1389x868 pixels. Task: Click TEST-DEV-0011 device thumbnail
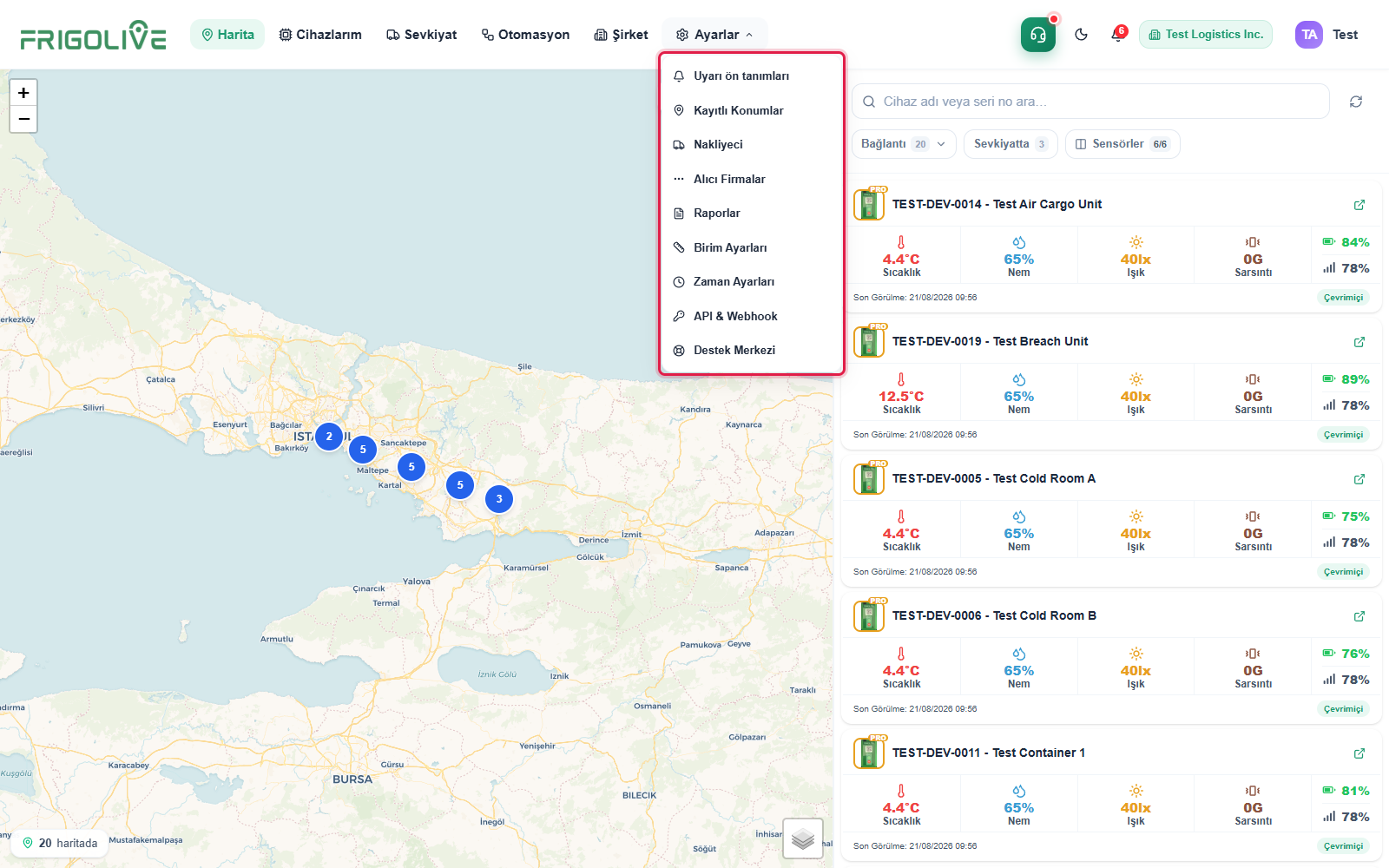click(x=869, y=753)
